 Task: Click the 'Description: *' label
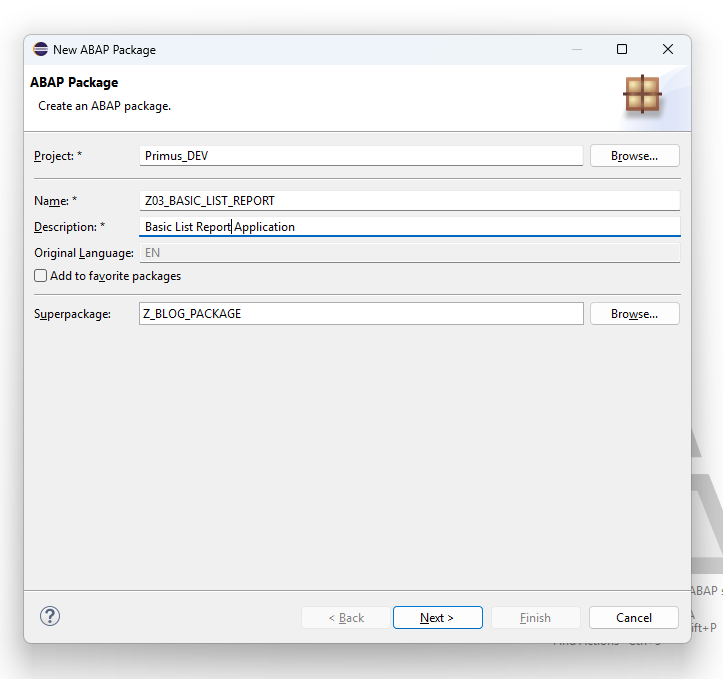click(70, 227)
